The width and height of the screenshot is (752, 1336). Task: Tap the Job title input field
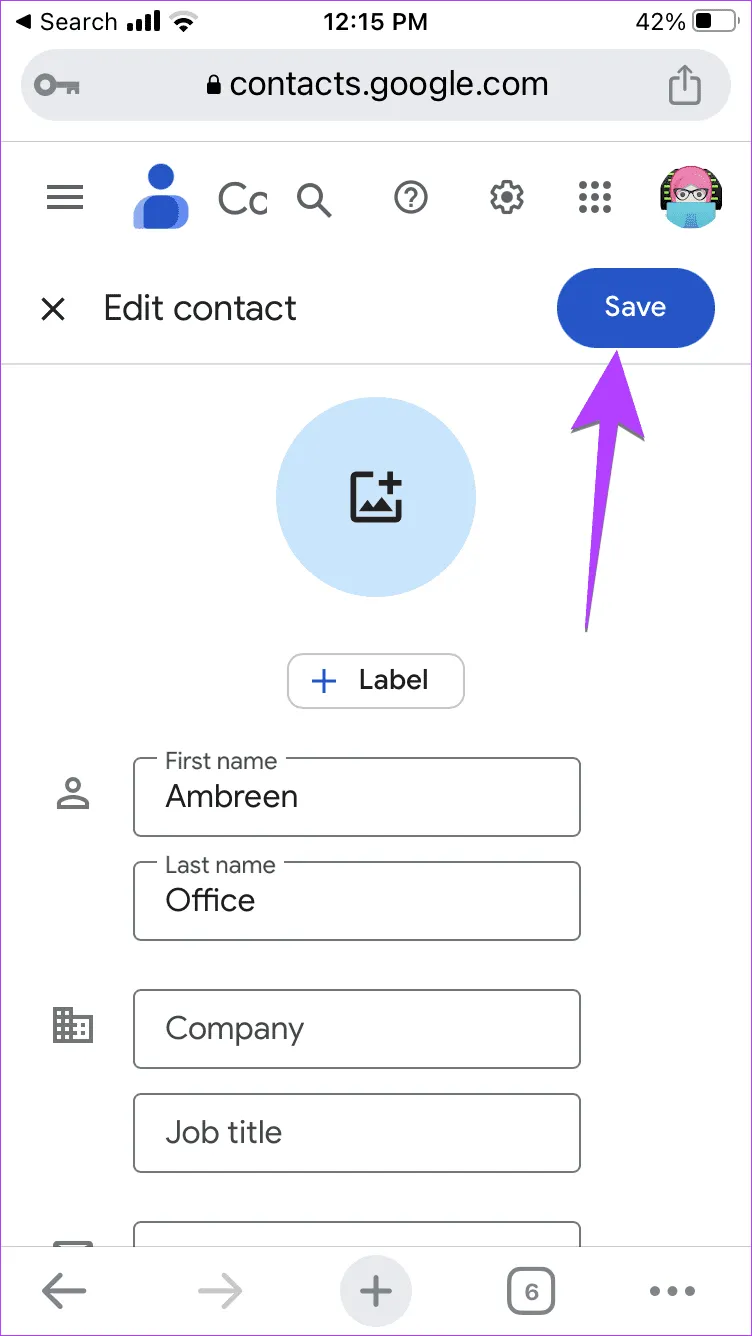[x=356, y=1133]
